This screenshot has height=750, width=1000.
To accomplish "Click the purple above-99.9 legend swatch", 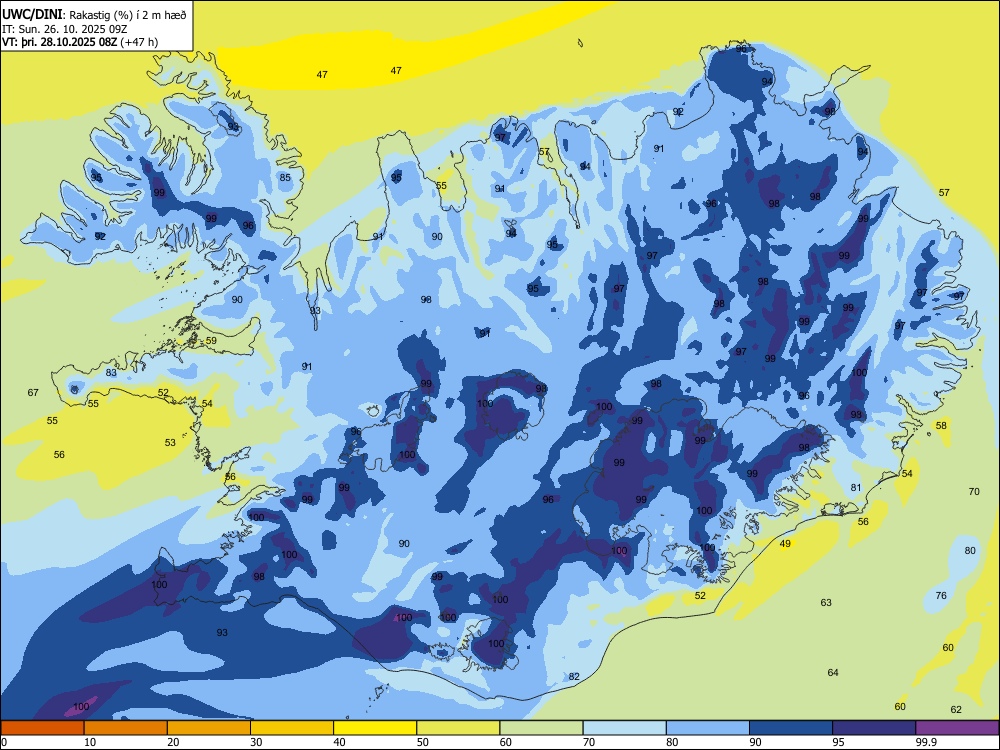I will click(x=957, y=728).
